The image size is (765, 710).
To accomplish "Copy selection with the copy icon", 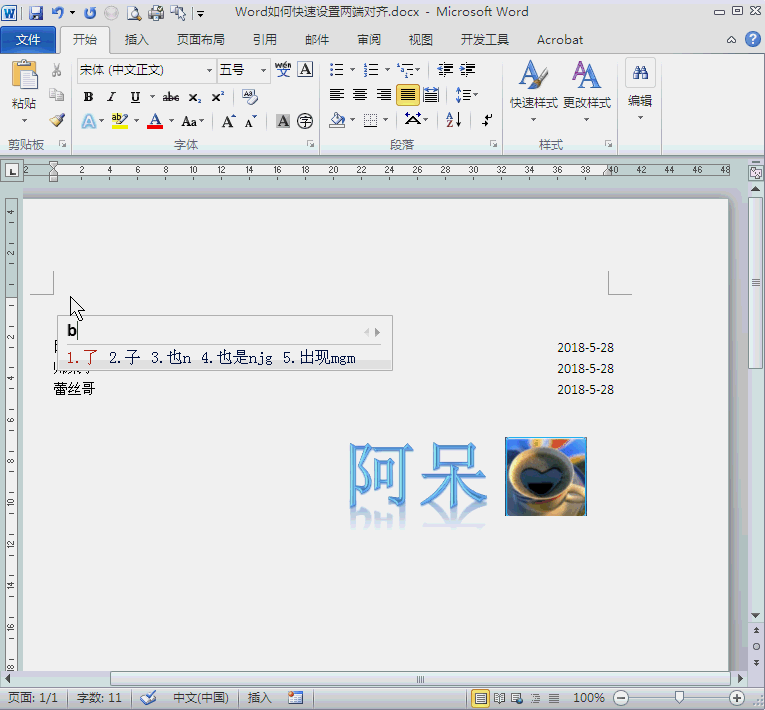I will (x=57, y=95).
